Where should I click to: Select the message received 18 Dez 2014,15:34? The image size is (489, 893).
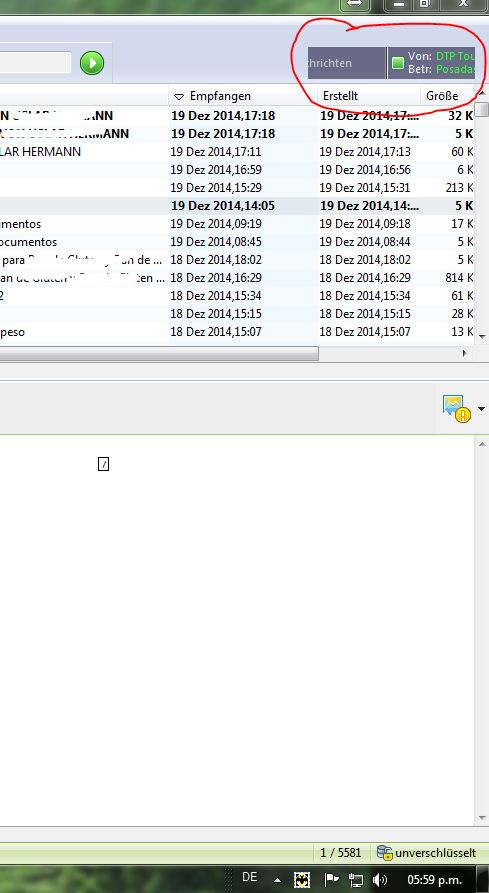(x=237, y=296)
